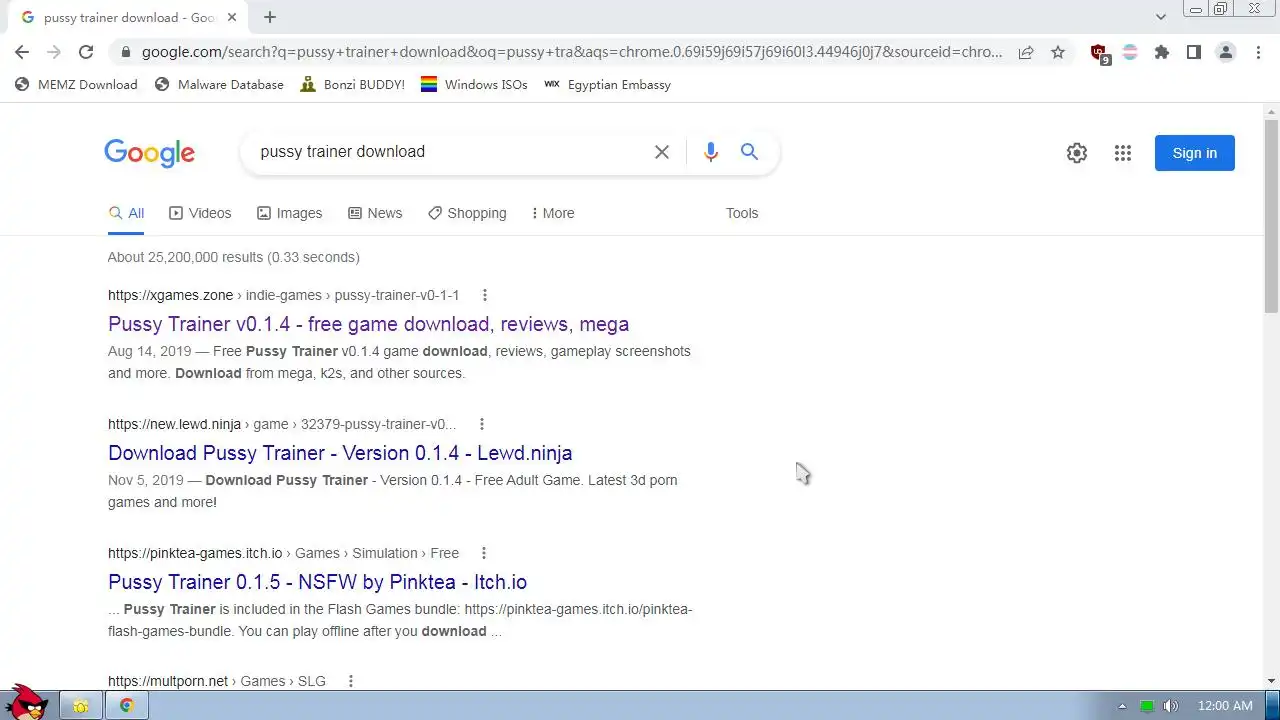Click the pinktea-games.itch.io breadcrumb URL
Image resolution: width=1280 pixels, height=720 pixels.
point(284,553)
